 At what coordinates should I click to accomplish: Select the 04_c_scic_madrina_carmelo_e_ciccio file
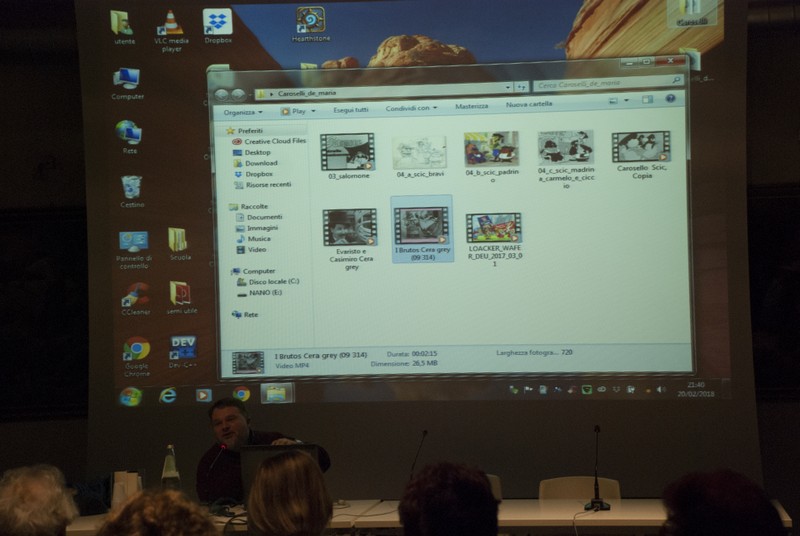[x=566, y=160]
